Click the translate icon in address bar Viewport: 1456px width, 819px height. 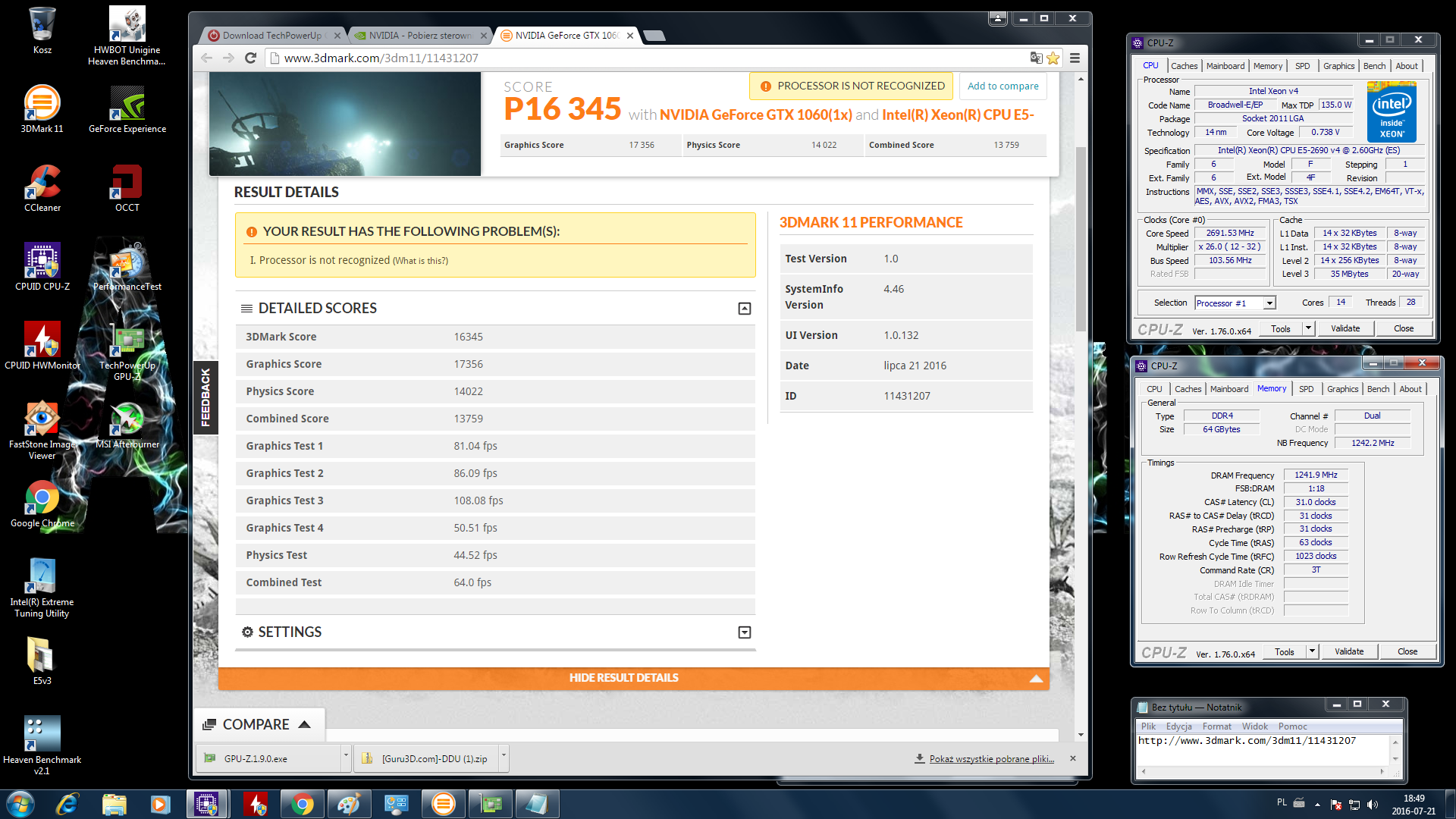tap(1036, 58)
